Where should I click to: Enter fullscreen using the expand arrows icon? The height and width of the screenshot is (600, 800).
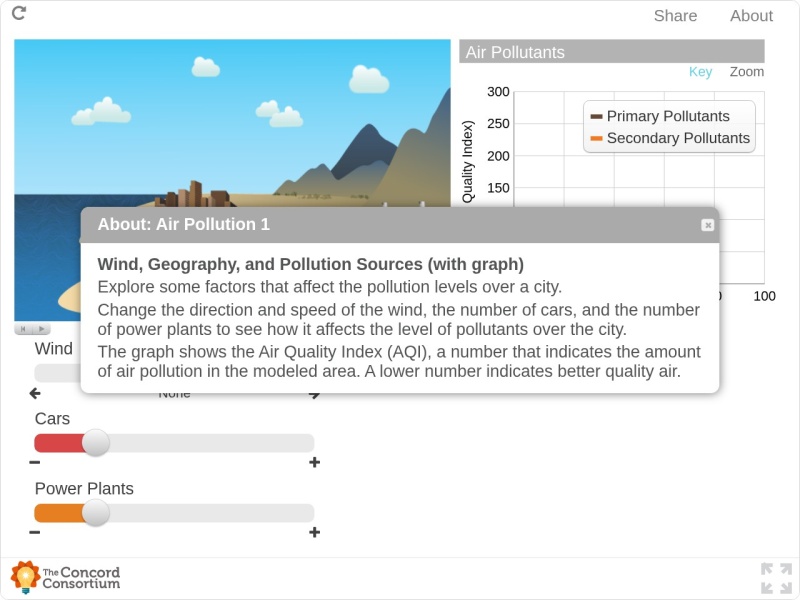pyautogui.click(x=776, y=578)
